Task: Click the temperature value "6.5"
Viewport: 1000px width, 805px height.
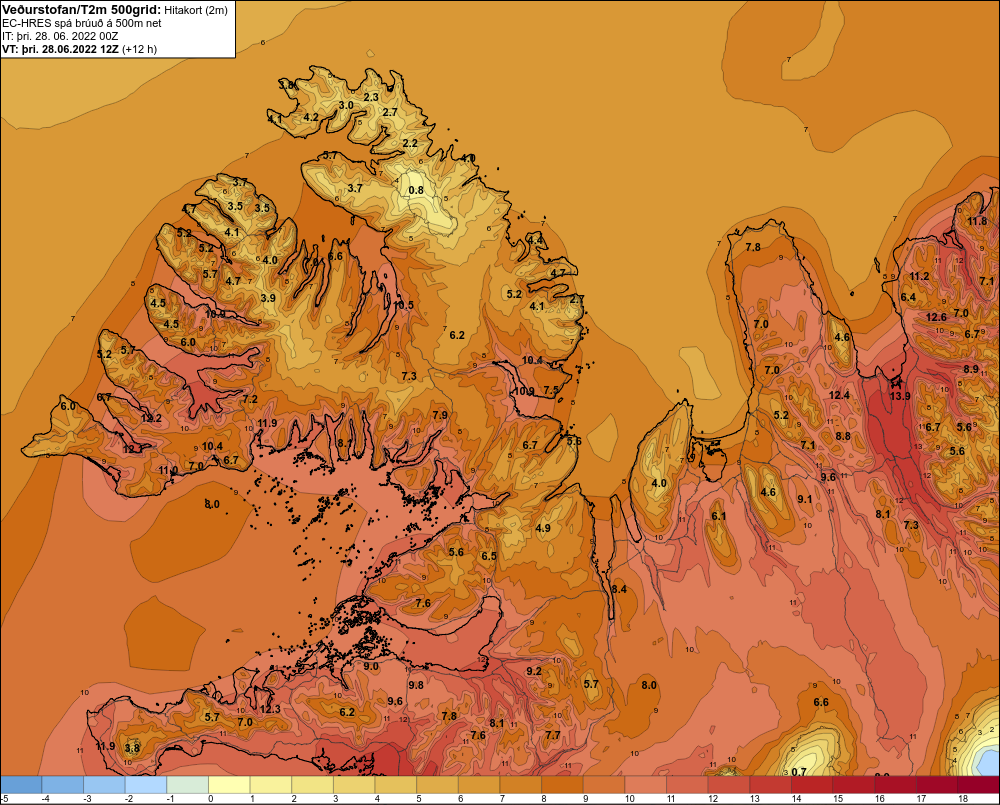Action: pos(489,556)
